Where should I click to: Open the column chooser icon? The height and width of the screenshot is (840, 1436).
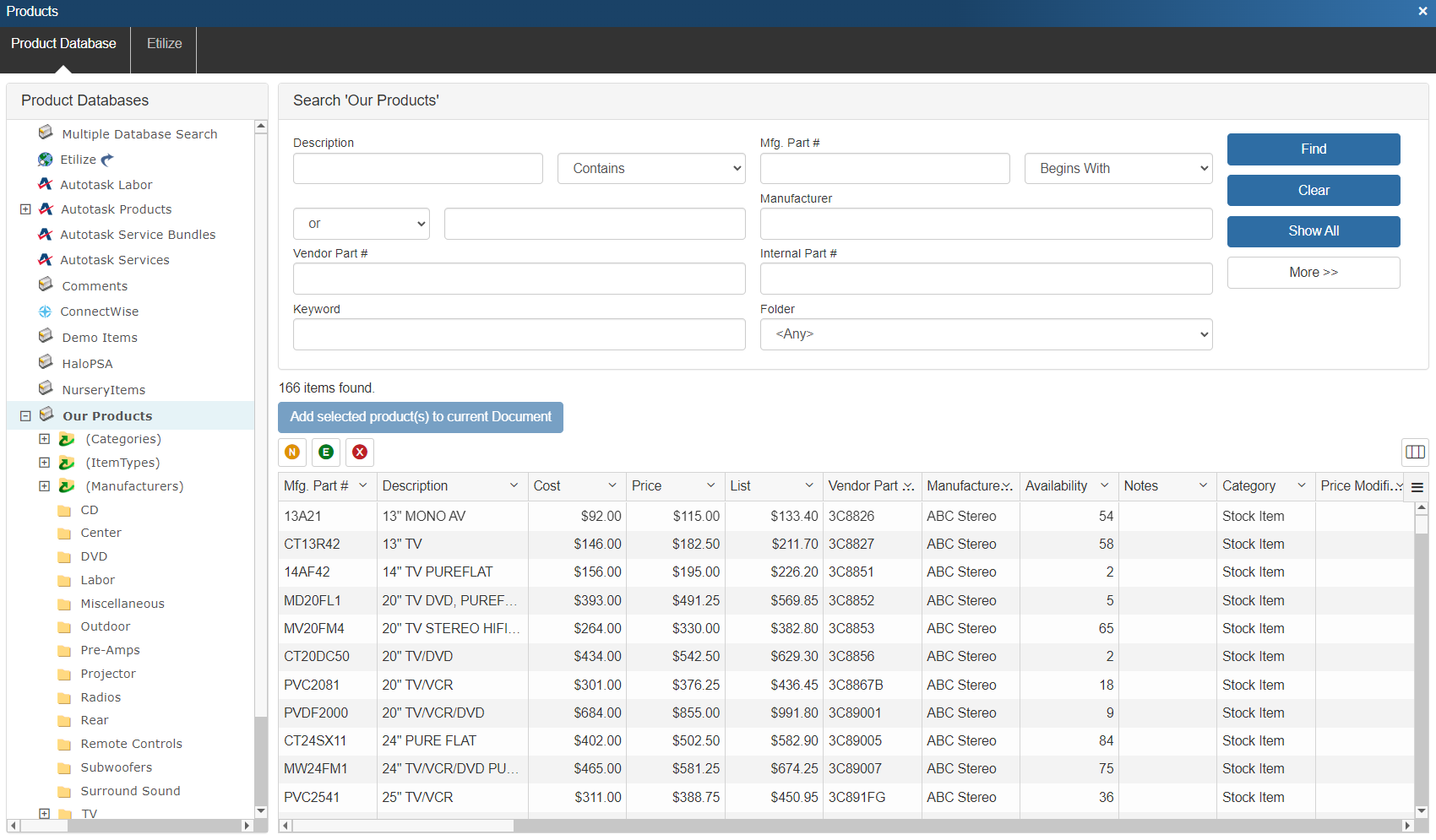pyautogui.click(x=1415, y=452)
